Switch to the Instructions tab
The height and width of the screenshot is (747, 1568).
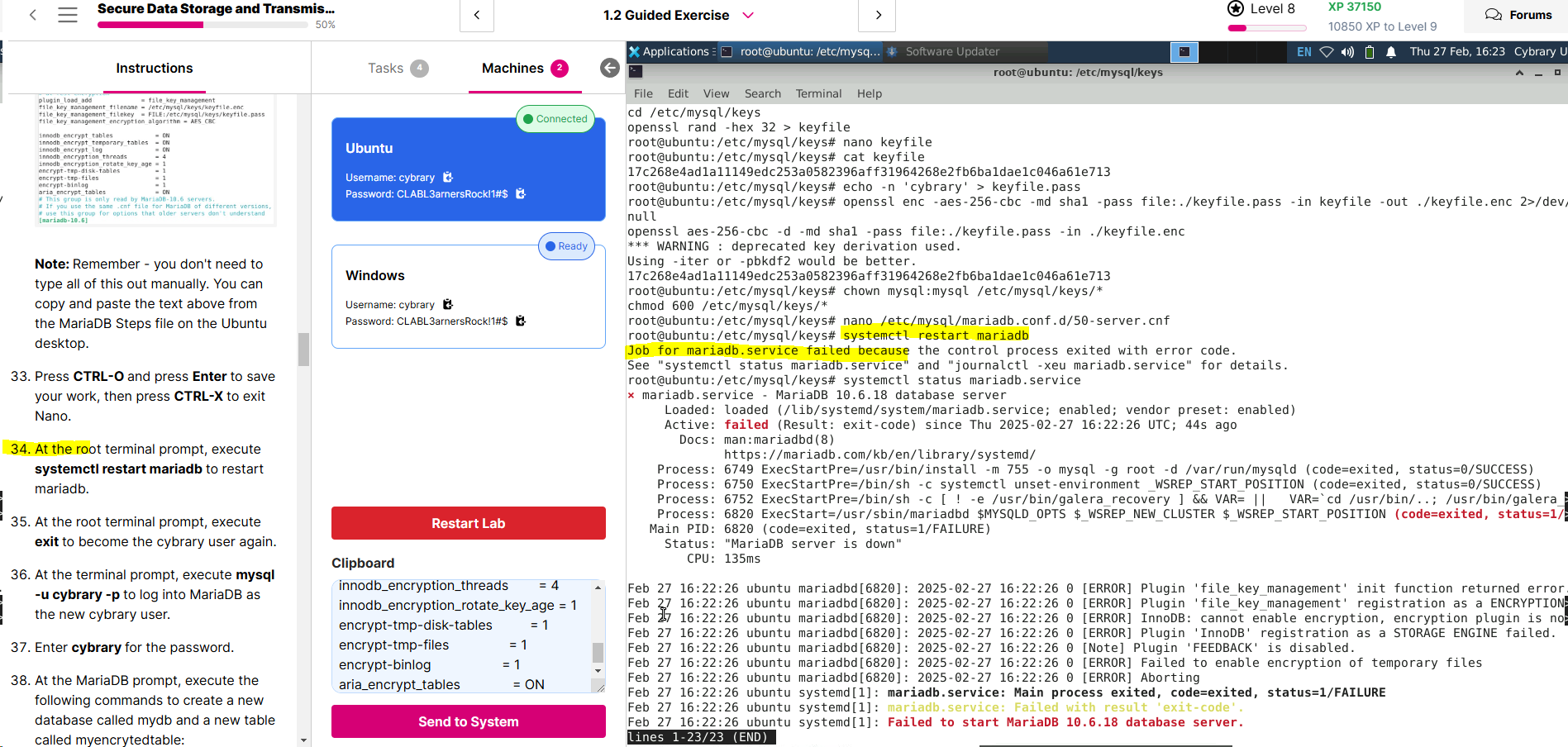tap(155, 69)
